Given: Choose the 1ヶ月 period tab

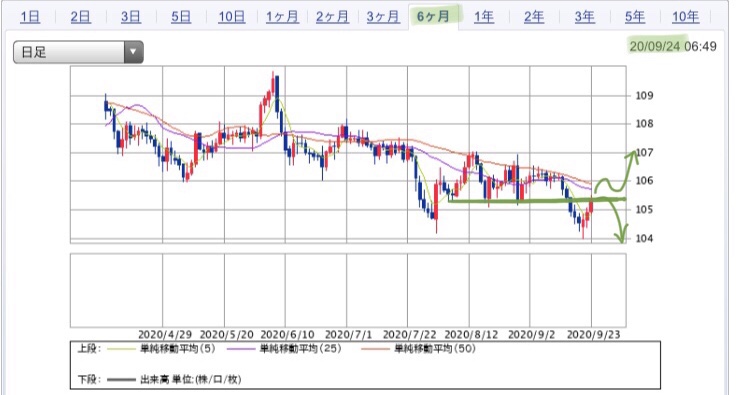Looking at the screenshot, I should tap(282, 17).
